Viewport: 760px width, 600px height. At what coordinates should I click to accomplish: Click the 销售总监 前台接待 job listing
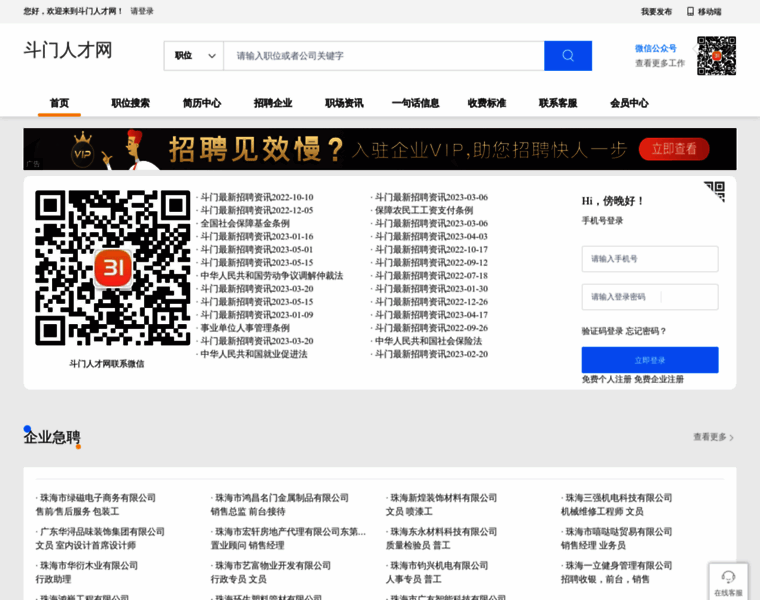pos(248,511)
